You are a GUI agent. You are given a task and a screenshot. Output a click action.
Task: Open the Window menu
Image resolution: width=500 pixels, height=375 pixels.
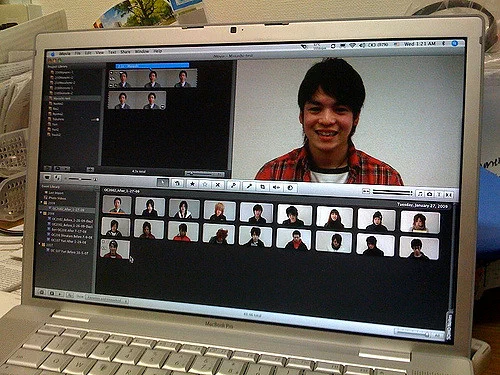(142, 51)
